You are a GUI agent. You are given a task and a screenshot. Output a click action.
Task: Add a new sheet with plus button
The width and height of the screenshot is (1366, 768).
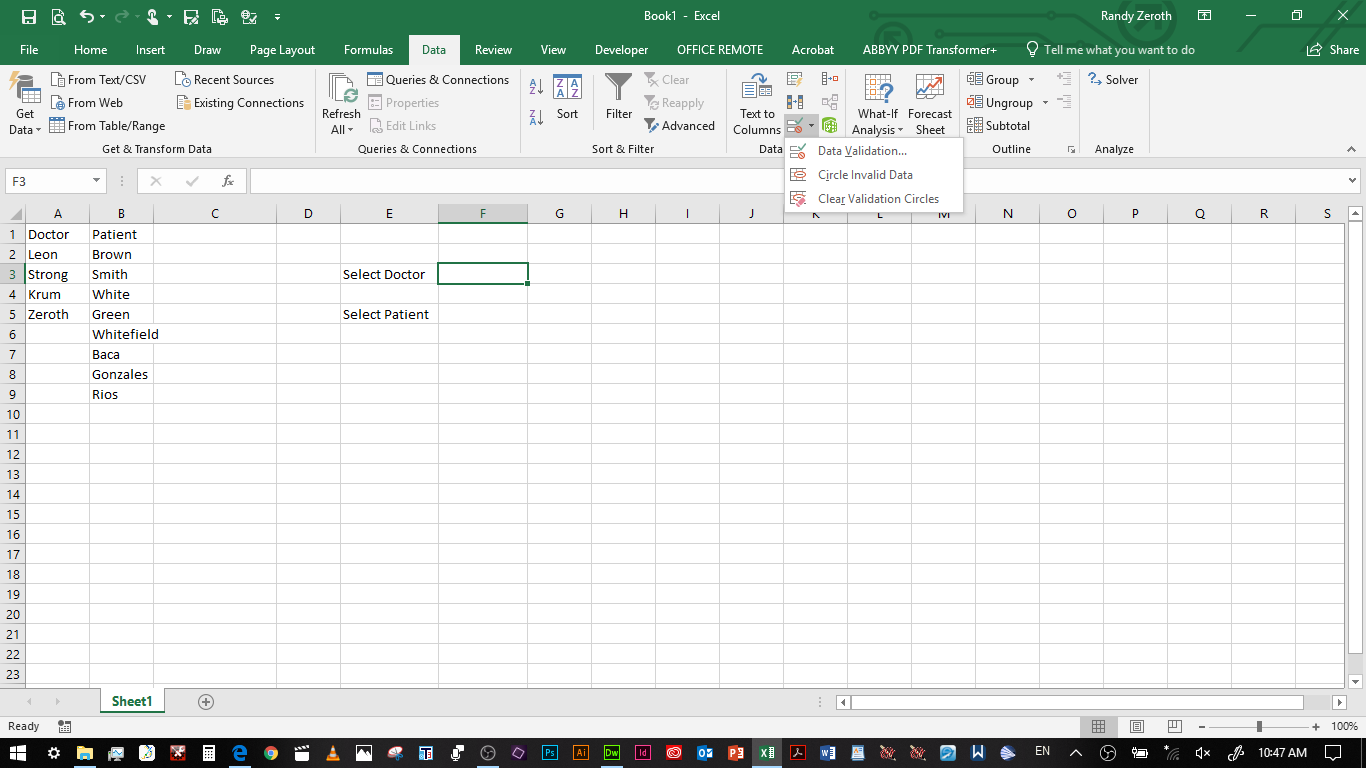tap(206, 702)
